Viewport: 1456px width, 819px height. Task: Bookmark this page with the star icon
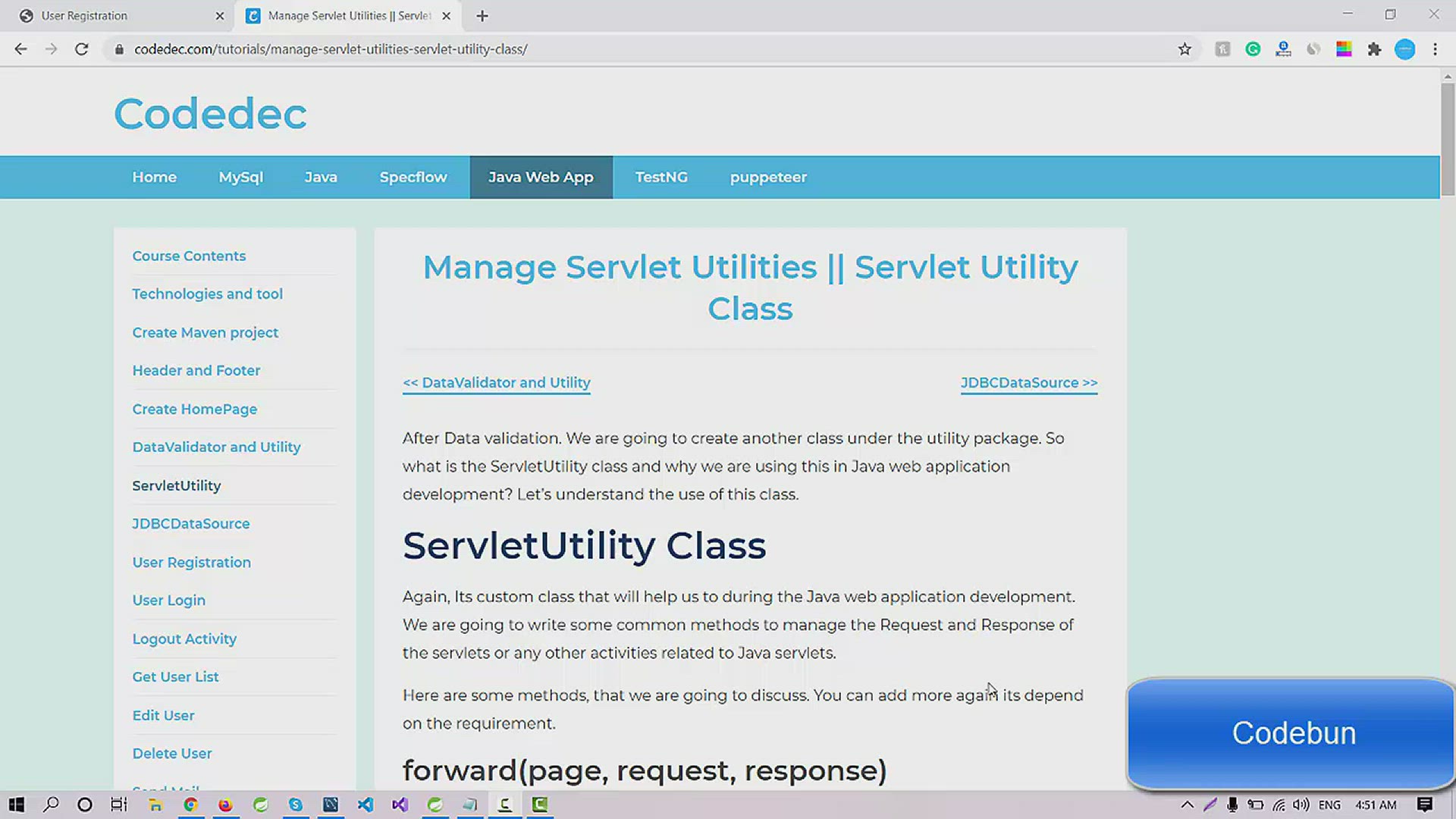point(1185,49)
